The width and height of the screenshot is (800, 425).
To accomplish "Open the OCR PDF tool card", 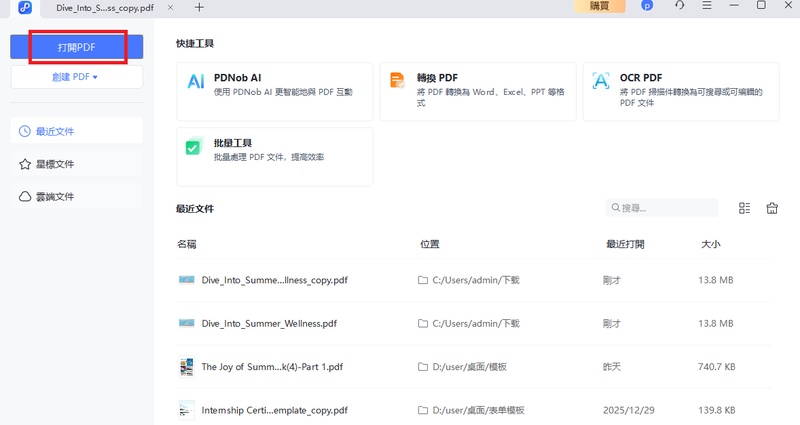I will (681, 91).
